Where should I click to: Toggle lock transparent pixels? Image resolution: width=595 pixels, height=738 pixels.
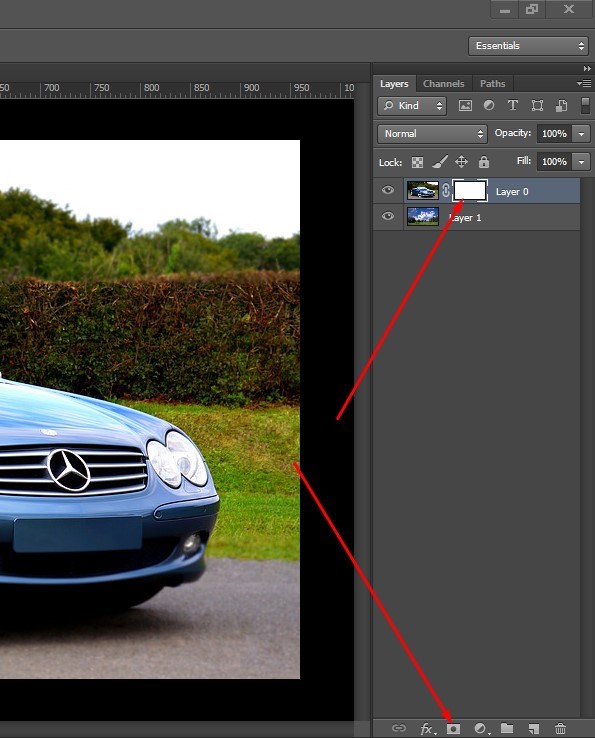(x=417, y=162)
